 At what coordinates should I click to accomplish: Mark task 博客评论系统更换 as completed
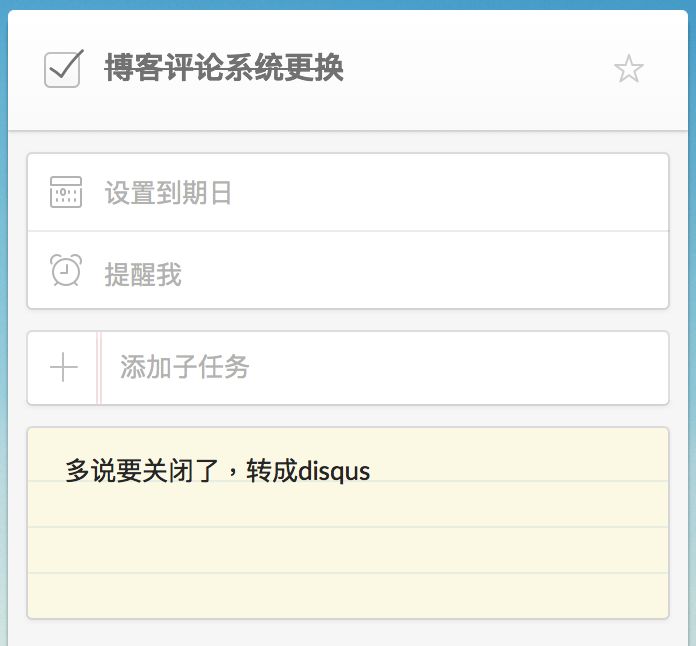[x=63, y=69]
